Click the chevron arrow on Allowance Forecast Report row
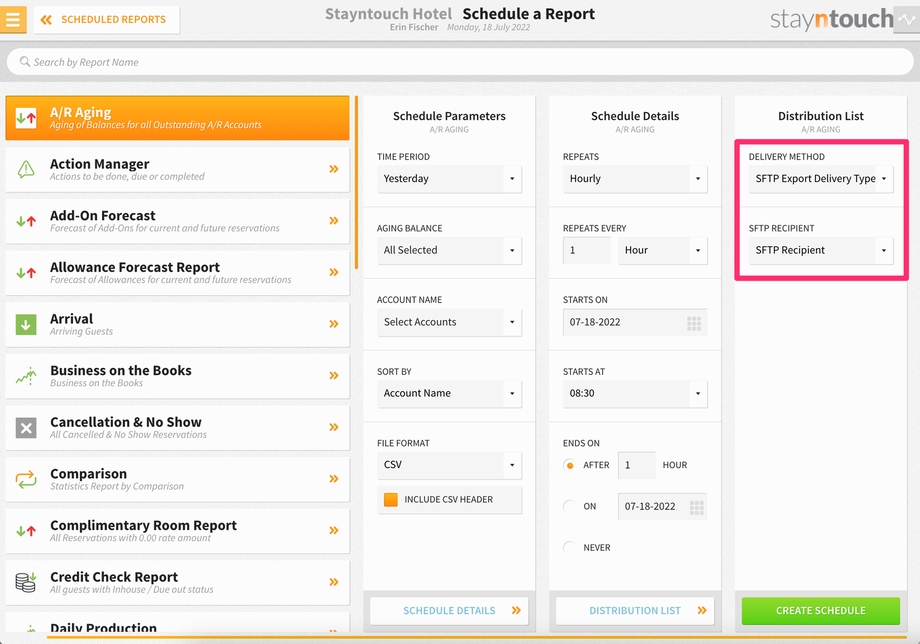920x644 pixels. [x=334, y=272]
